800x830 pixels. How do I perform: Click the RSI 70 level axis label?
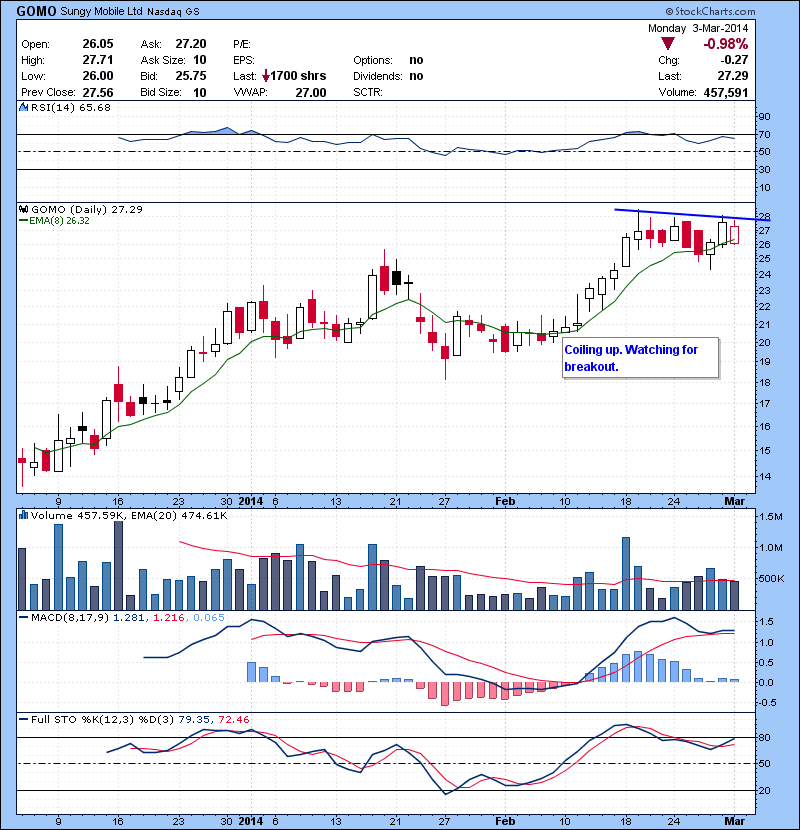pyautogui.click(x=764, y=134)
